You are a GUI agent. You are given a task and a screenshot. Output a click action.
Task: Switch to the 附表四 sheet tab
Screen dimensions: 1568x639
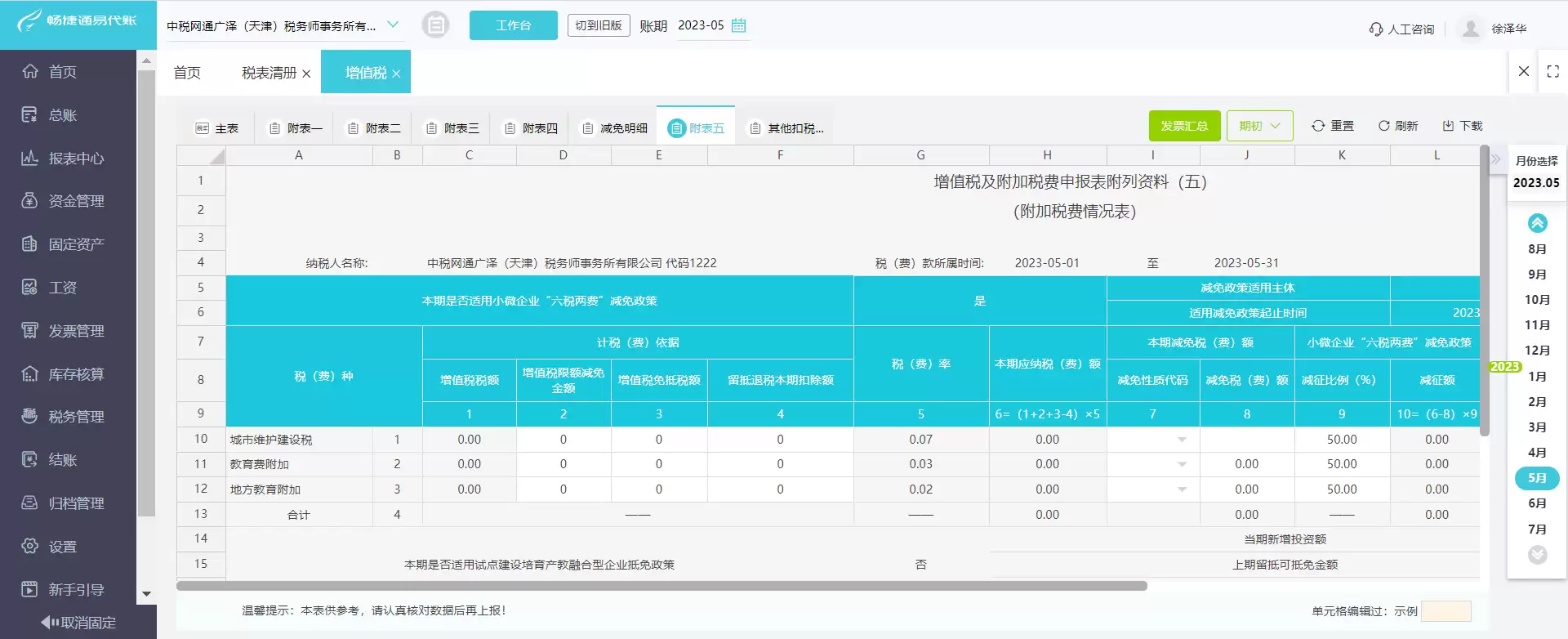tap(531, 128)
